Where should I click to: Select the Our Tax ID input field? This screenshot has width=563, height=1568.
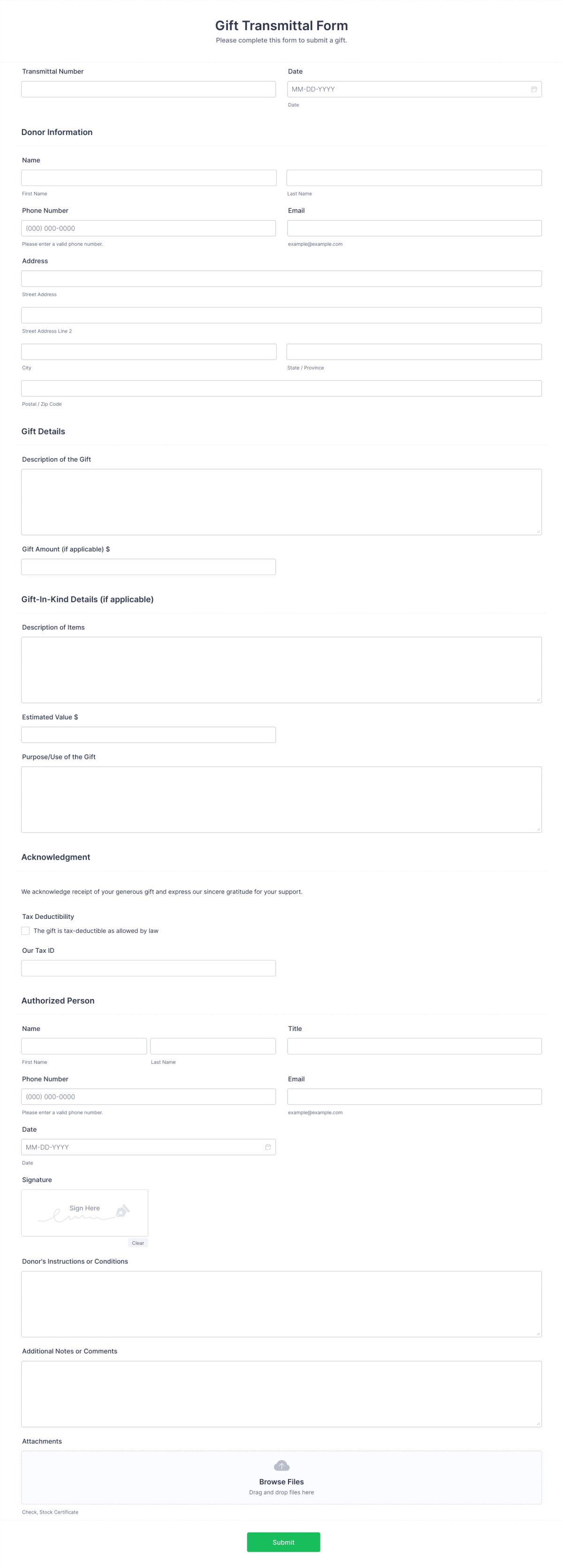point(148,967)
